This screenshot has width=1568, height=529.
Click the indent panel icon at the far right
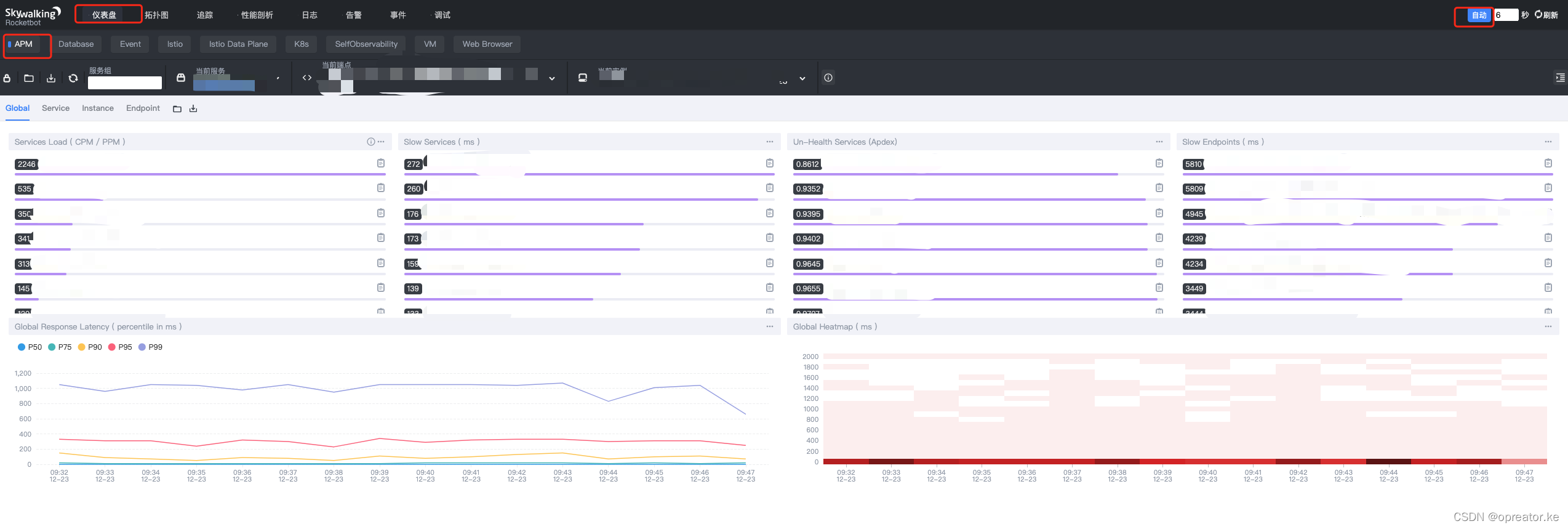click(1560, 78)
